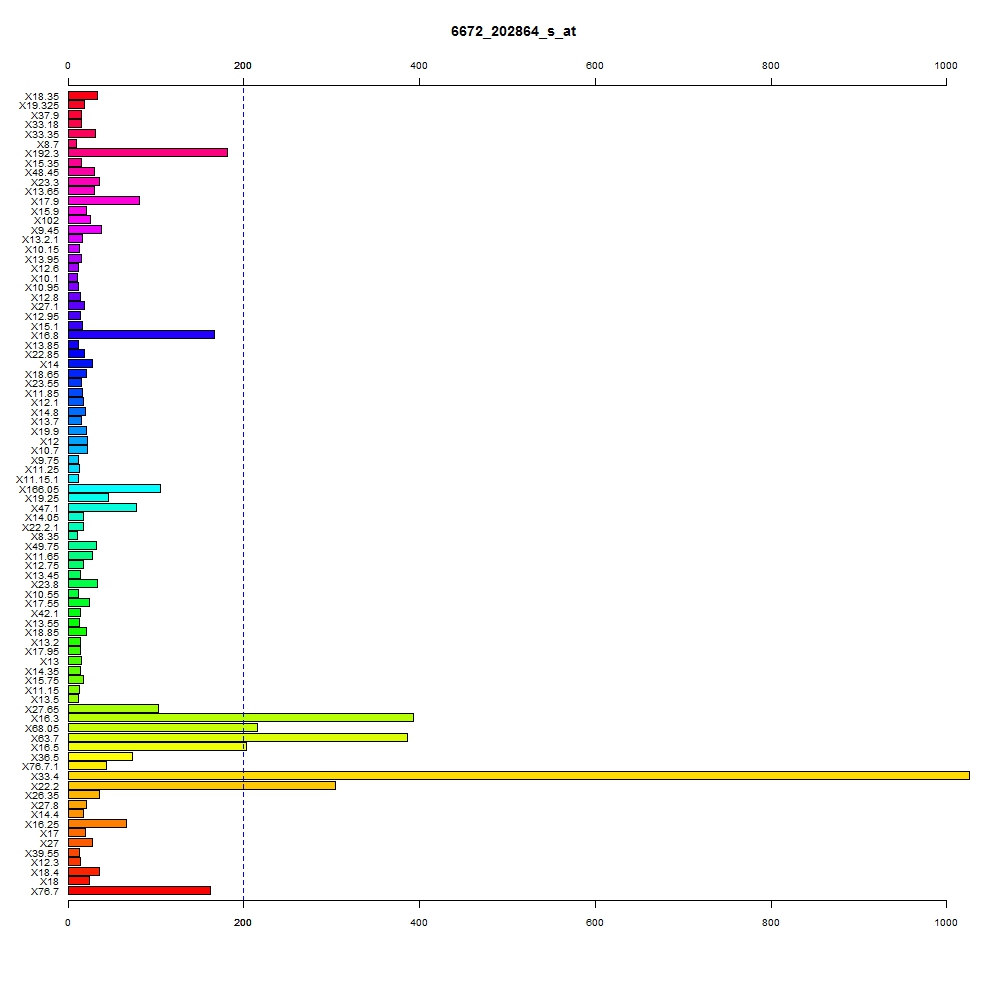The image size is (1000, 1000).
Task: Click the X10.7 label
Action: coord(45,450)
